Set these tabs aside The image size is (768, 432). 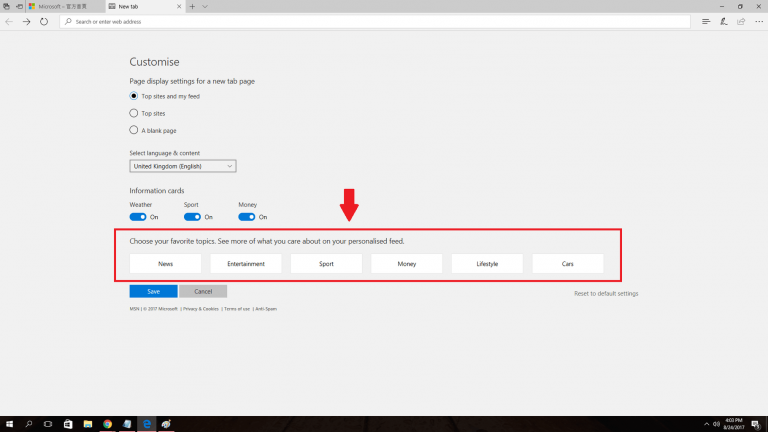pyautogui.click(x=19, y=6)
